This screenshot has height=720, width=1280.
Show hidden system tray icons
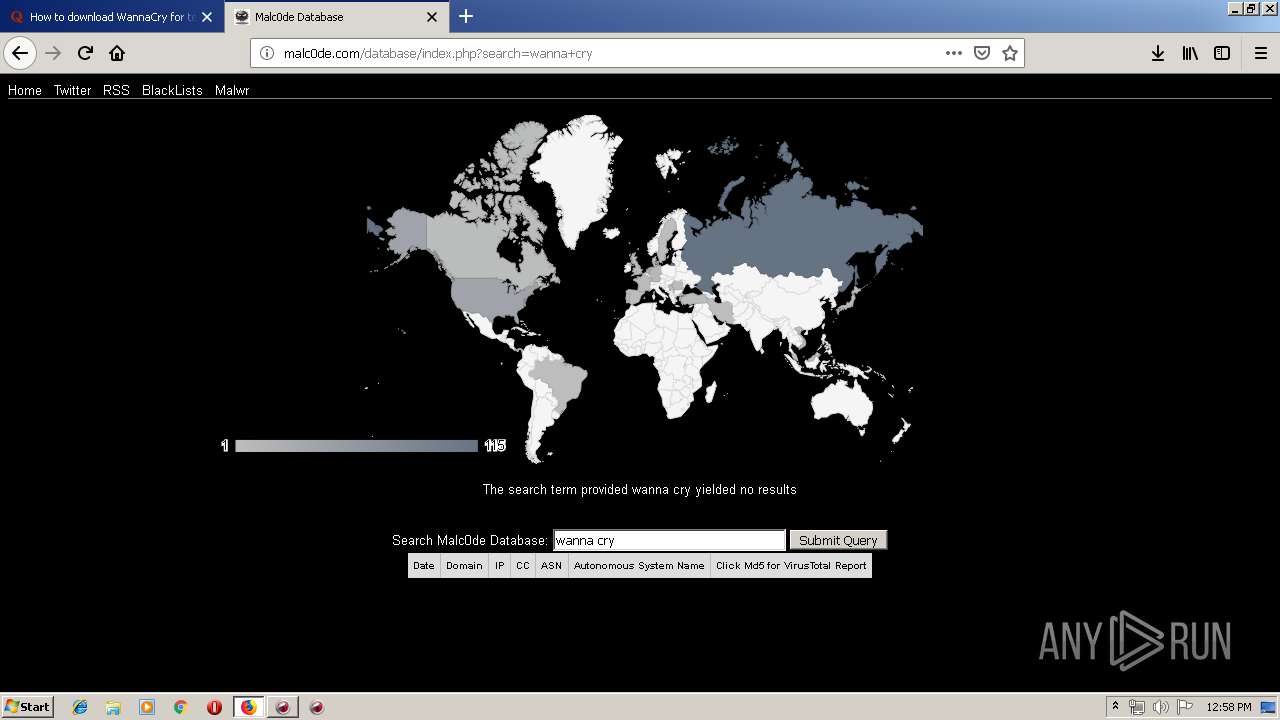tap(1115, 707)
